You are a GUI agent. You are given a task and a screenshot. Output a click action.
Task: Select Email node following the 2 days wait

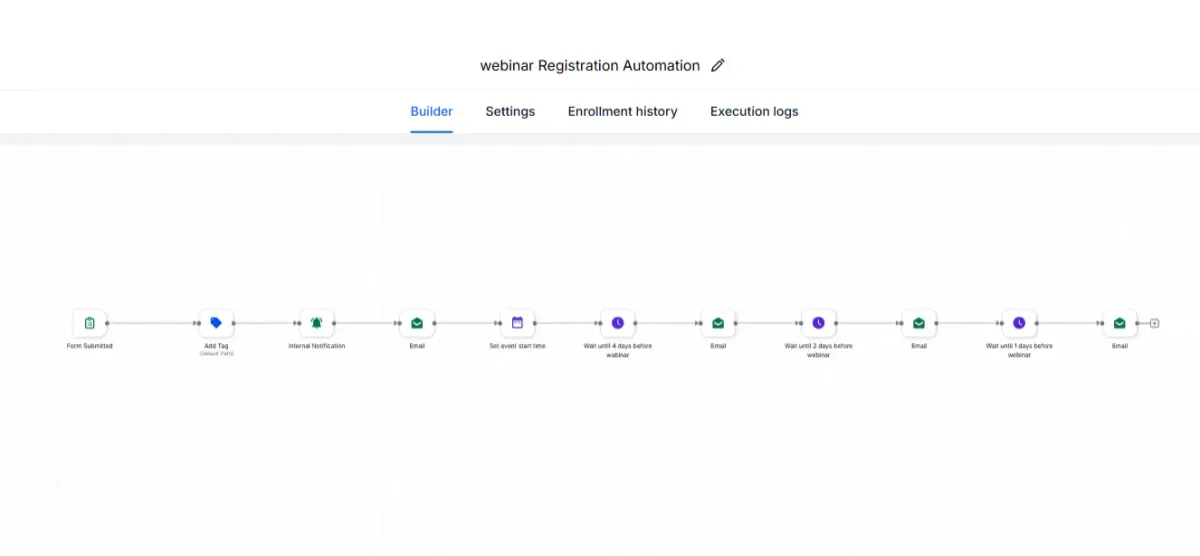coord(919,323)
